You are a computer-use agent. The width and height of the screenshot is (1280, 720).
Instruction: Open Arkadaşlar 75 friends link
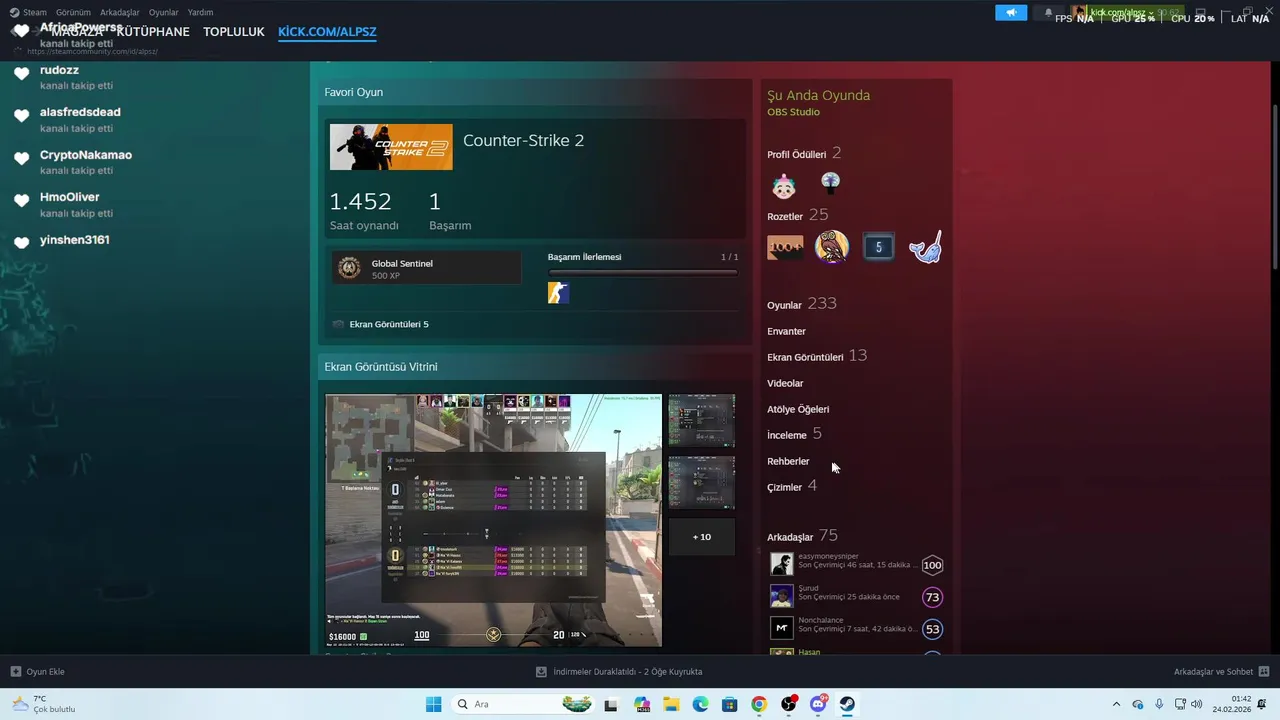click(x=802, y=536)
